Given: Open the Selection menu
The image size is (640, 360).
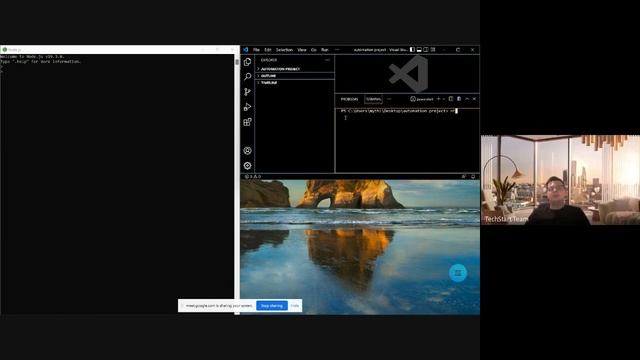Looking at the screenshot, I should [x=284, y=50].
